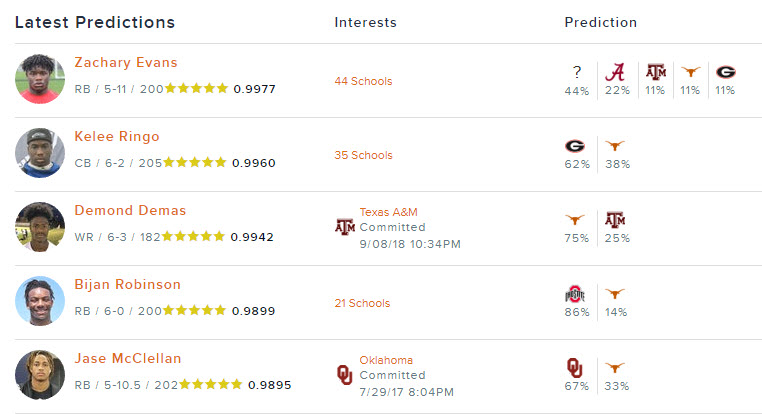Screen dimensions: 762x414
Task: View the 21 Schools interest list
Action: tap(362, 303)
